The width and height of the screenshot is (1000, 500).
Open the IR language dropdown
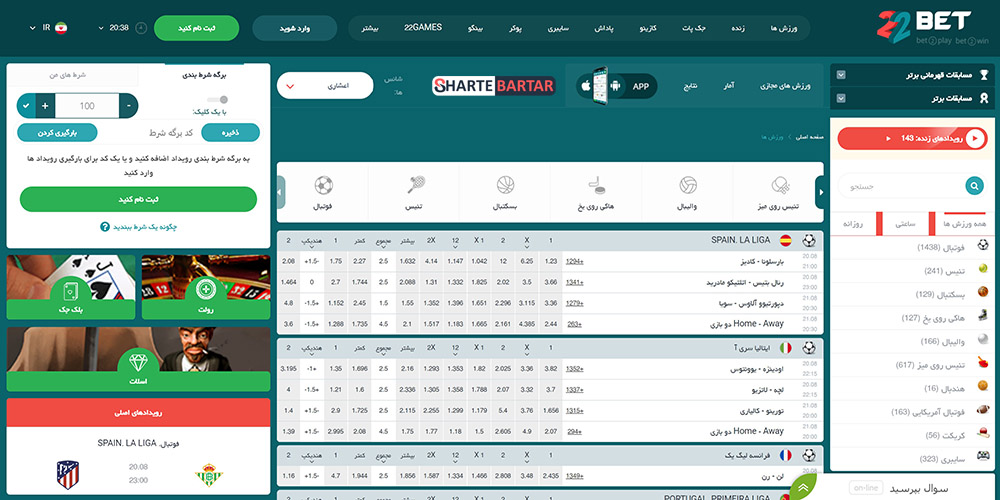(33, 27)
